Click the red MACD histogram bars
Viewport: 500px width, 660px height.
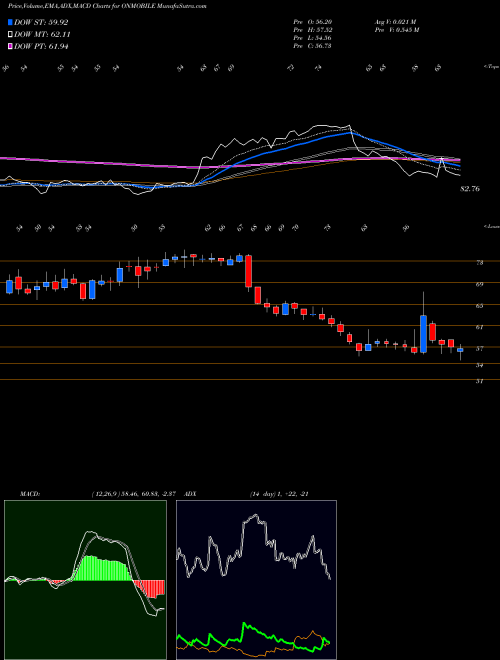click(149, 588)
